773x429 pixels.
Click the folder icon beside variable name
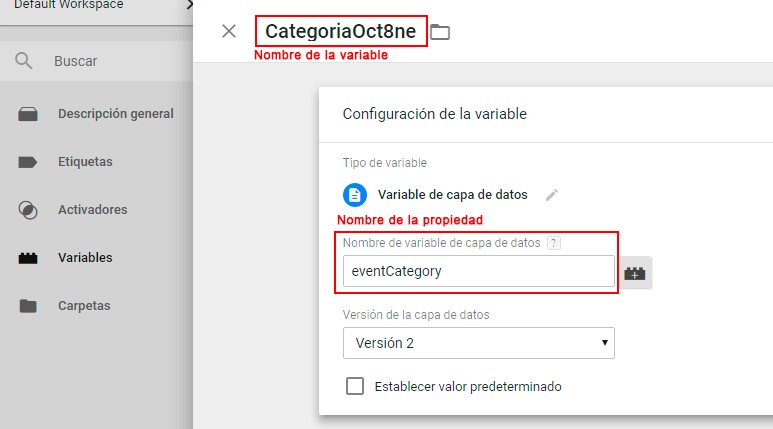440,32
